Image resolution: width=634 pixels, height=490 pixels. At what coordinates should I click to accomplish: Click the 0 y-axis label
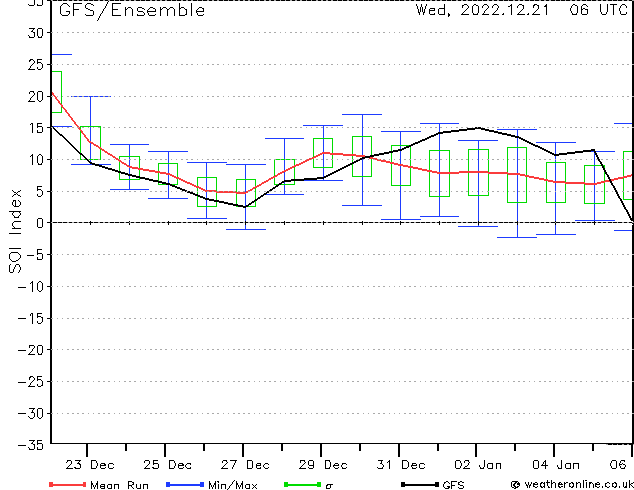point(40,223)
